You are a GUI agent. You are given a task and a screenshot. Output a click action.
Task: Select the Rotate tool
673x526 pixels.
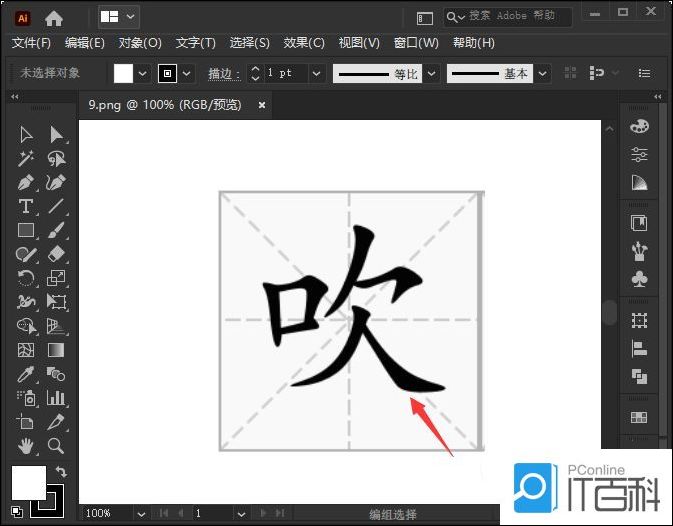pyautogui.click(x=26, y=278)
